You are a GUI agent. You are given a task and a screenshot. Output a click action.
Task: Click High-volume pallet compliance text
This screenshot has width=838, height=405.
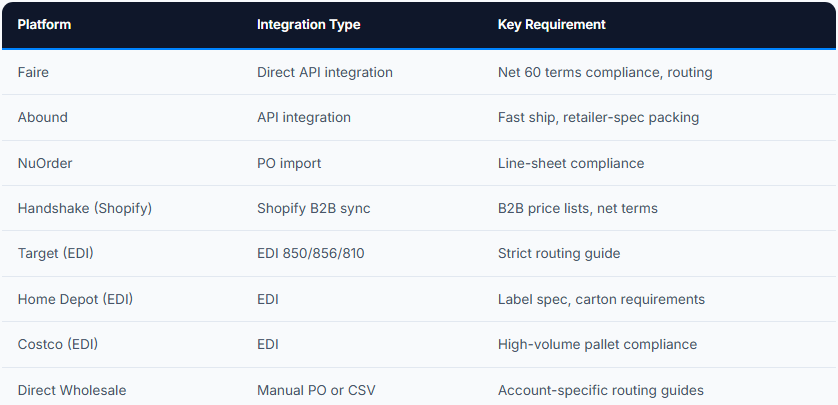pos(598,344)
